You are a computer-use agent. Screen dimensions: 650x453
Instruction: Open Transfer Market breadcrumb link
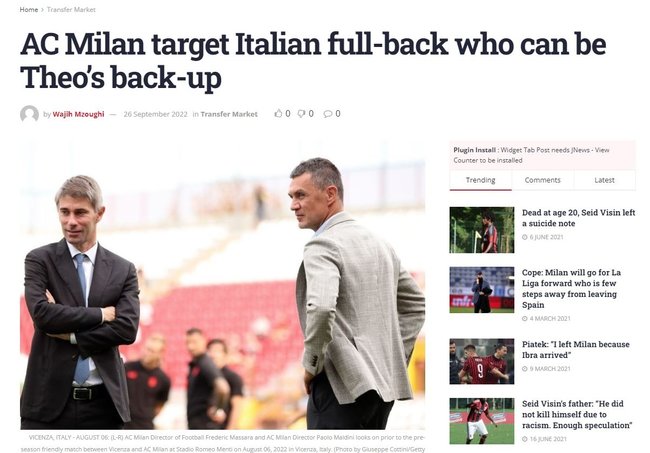click(x=71, y=10)
